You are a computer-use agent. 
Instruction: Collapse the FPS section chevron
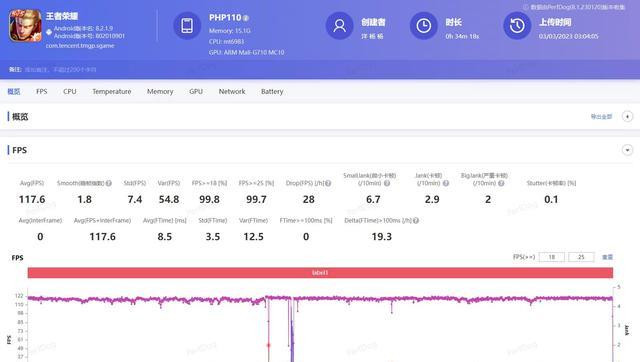coord(627,150)
